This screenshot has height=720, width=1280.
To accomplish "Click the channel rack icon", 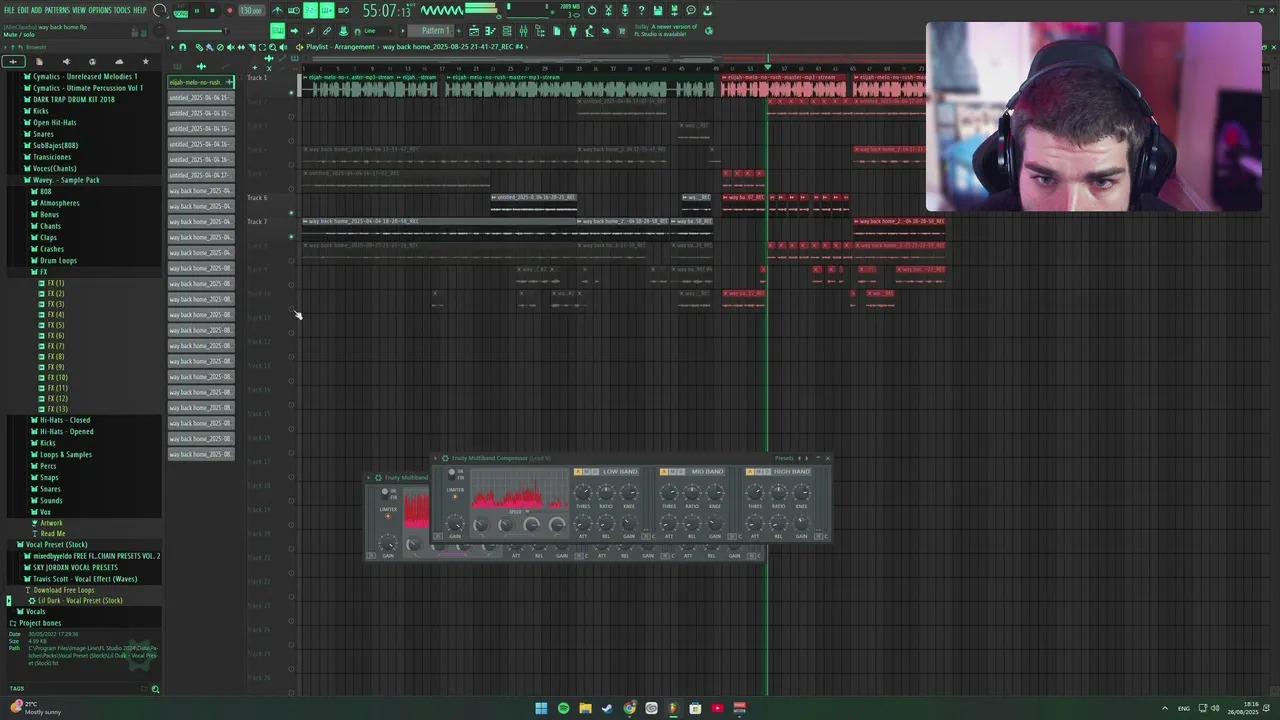I will (x=507, y=31).
